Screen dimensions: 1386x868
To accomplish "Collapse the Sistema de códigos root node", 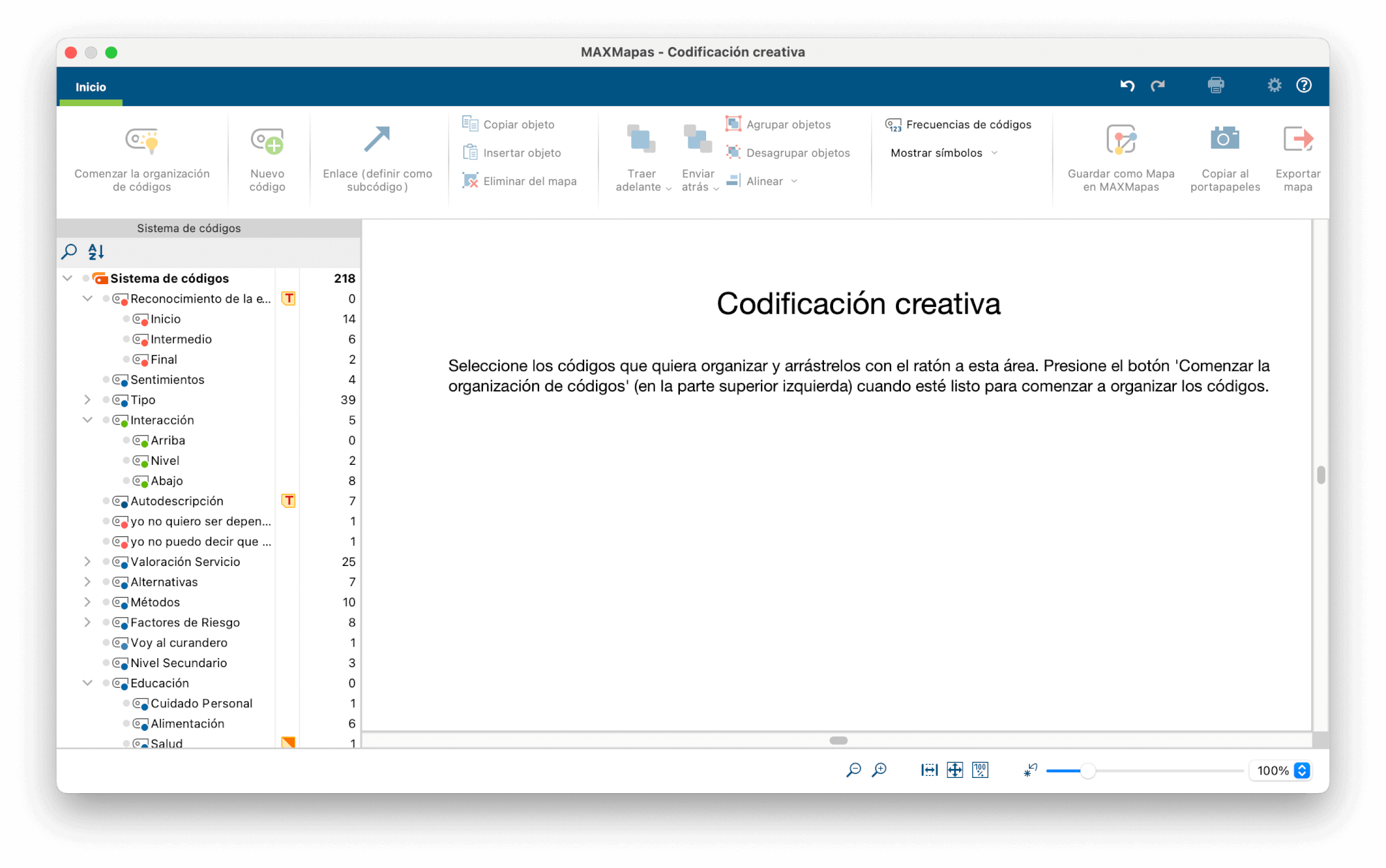I will click(67, 278).
